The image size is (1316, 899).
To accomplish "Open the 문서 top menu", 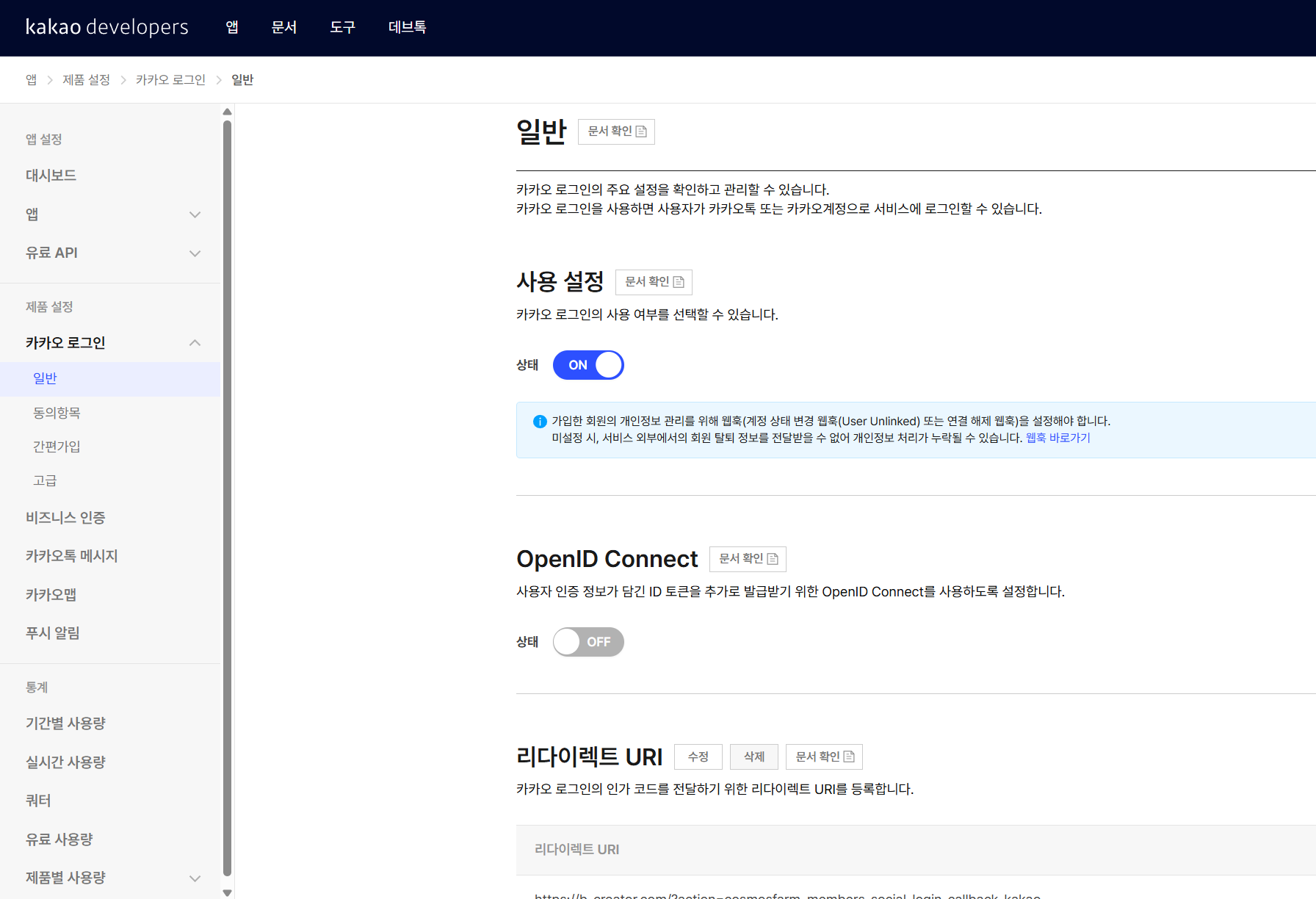I will point(284,27).
